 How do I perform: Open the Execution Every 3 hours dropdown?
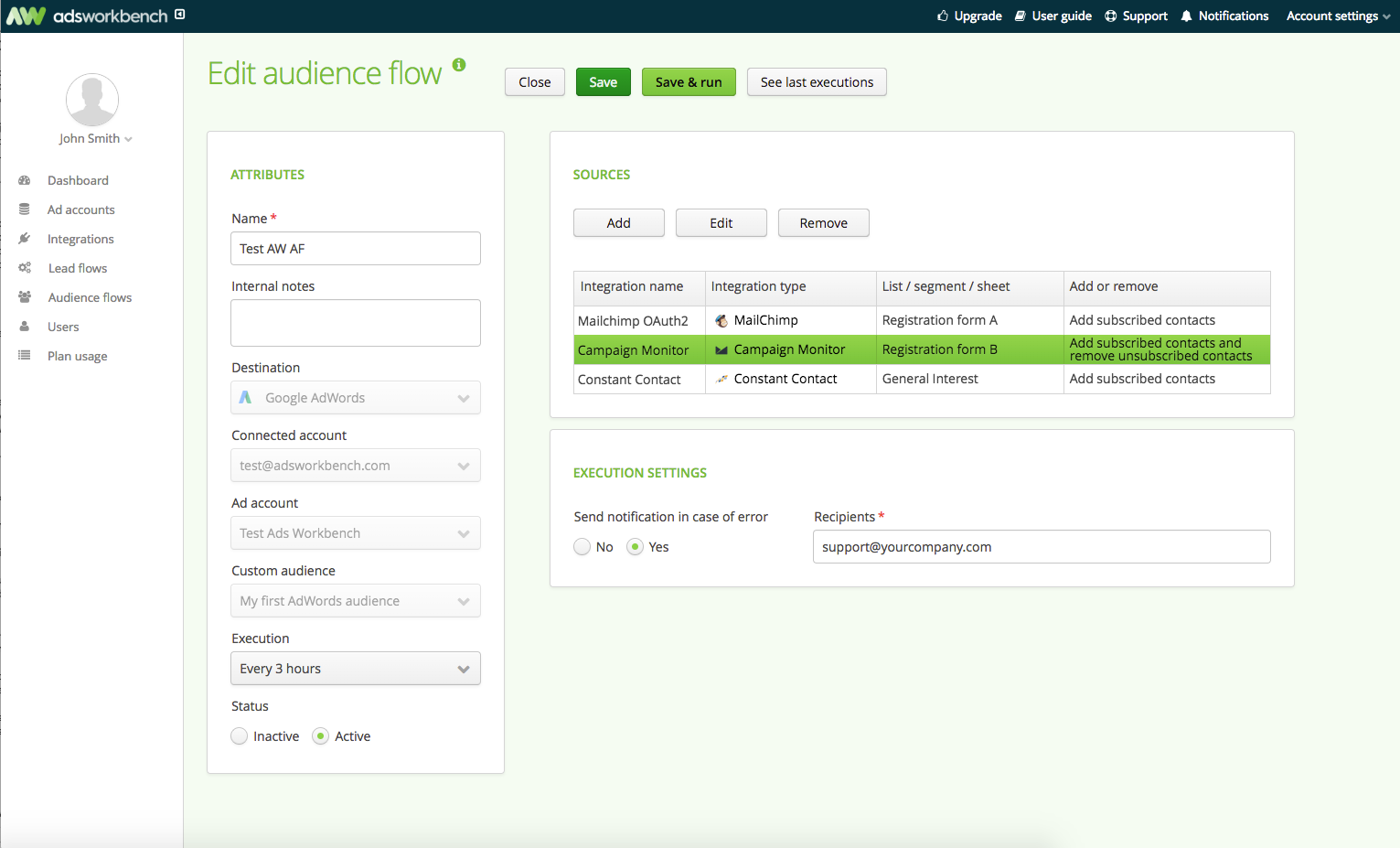356,669
